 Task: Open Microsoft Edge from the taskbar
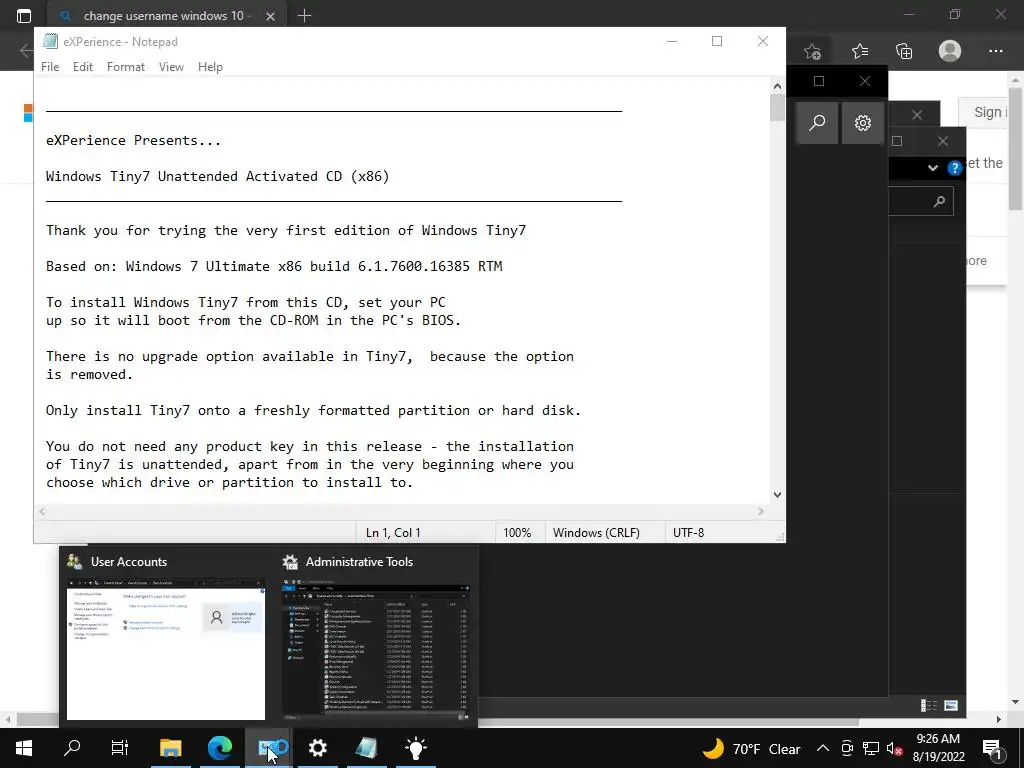pyautogui.click(x=219, y=748)
